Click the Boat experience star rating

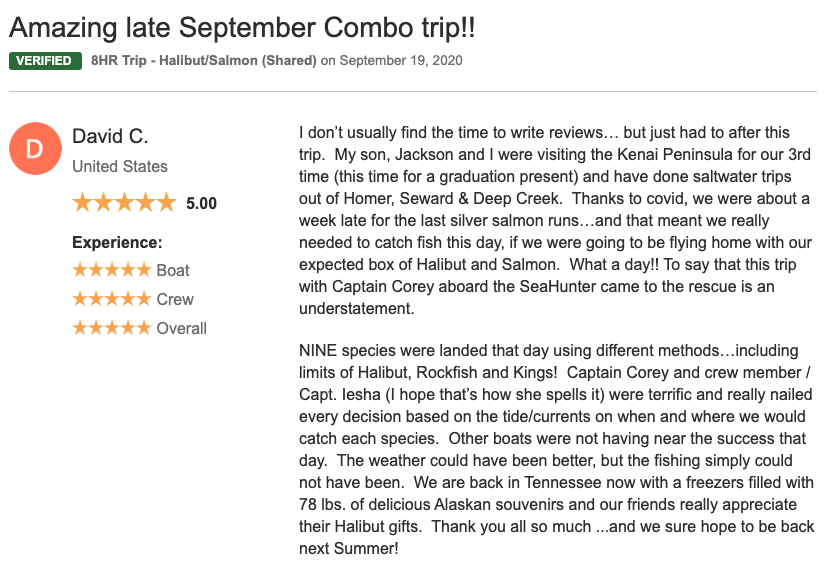point(112,270)
